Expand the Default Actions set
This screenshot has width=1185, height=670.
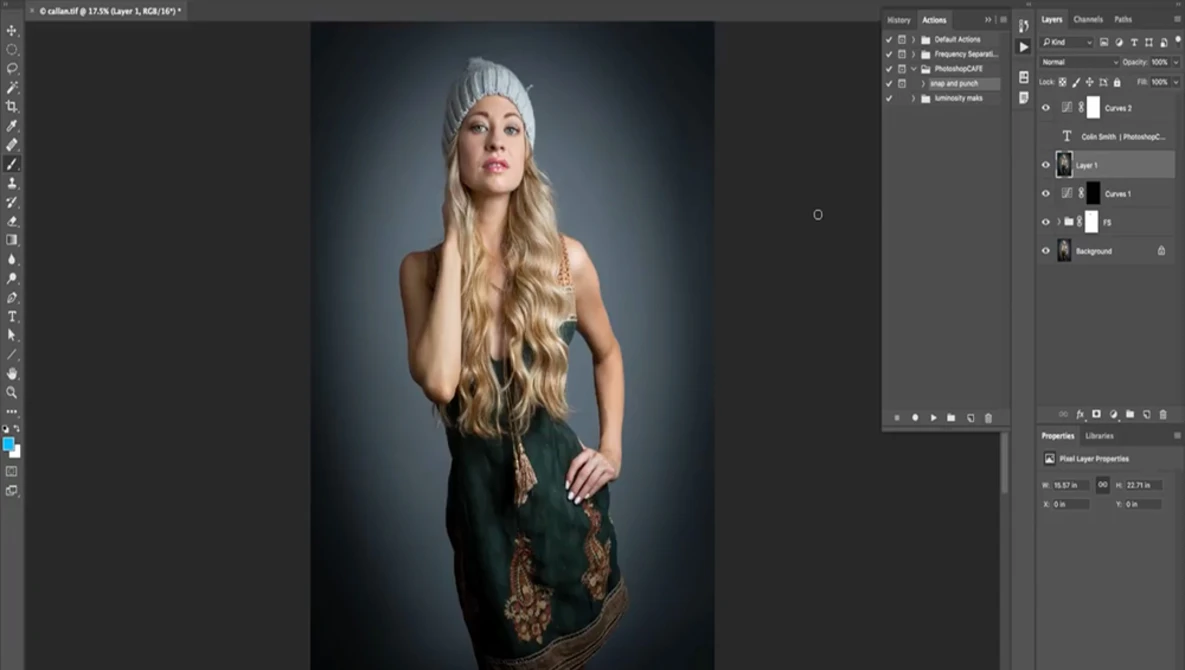tap(913, 39)
